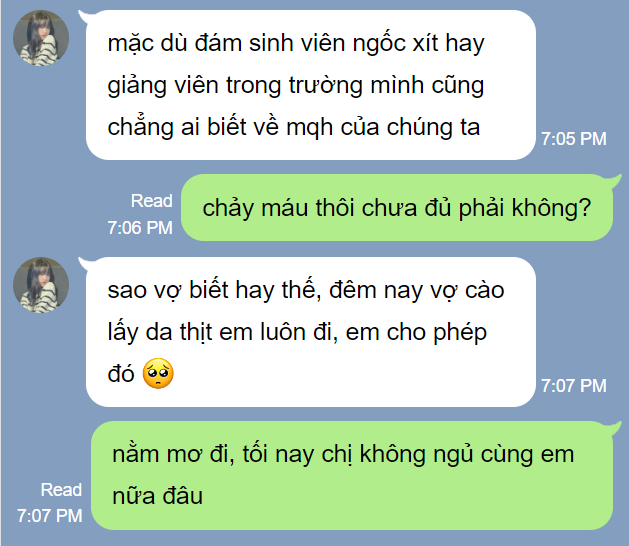Image resolution: width=629 pixels, height=546 pixels.
Task: Click the 7:05 PM timestamp
Action: click(574, 139)
